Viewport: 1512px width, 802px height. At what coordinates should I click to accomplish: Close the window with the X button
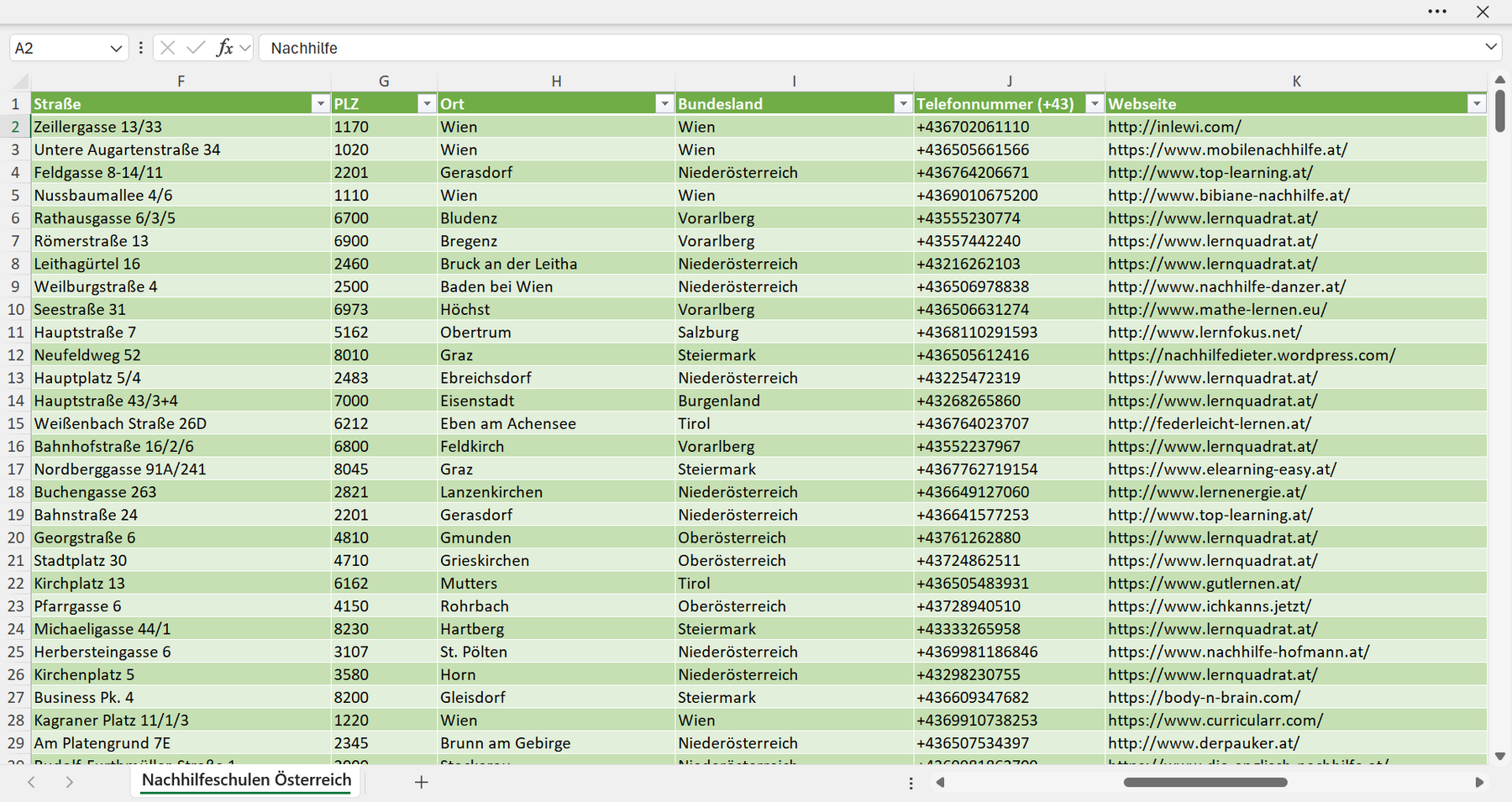point(1483,12)
